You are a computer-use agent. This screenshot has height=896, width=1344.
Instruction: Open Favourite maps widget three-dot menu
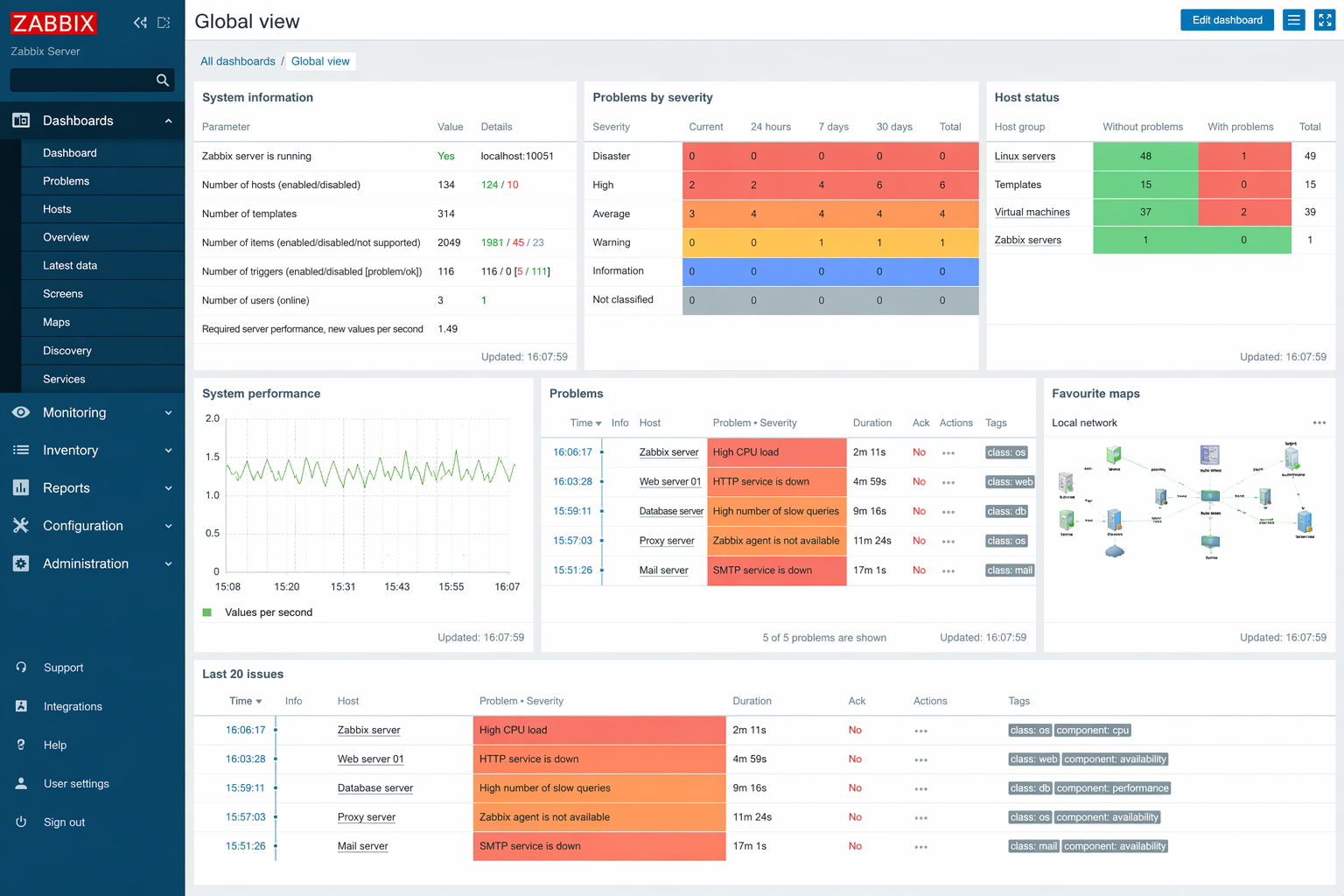tap(1319, 423)
